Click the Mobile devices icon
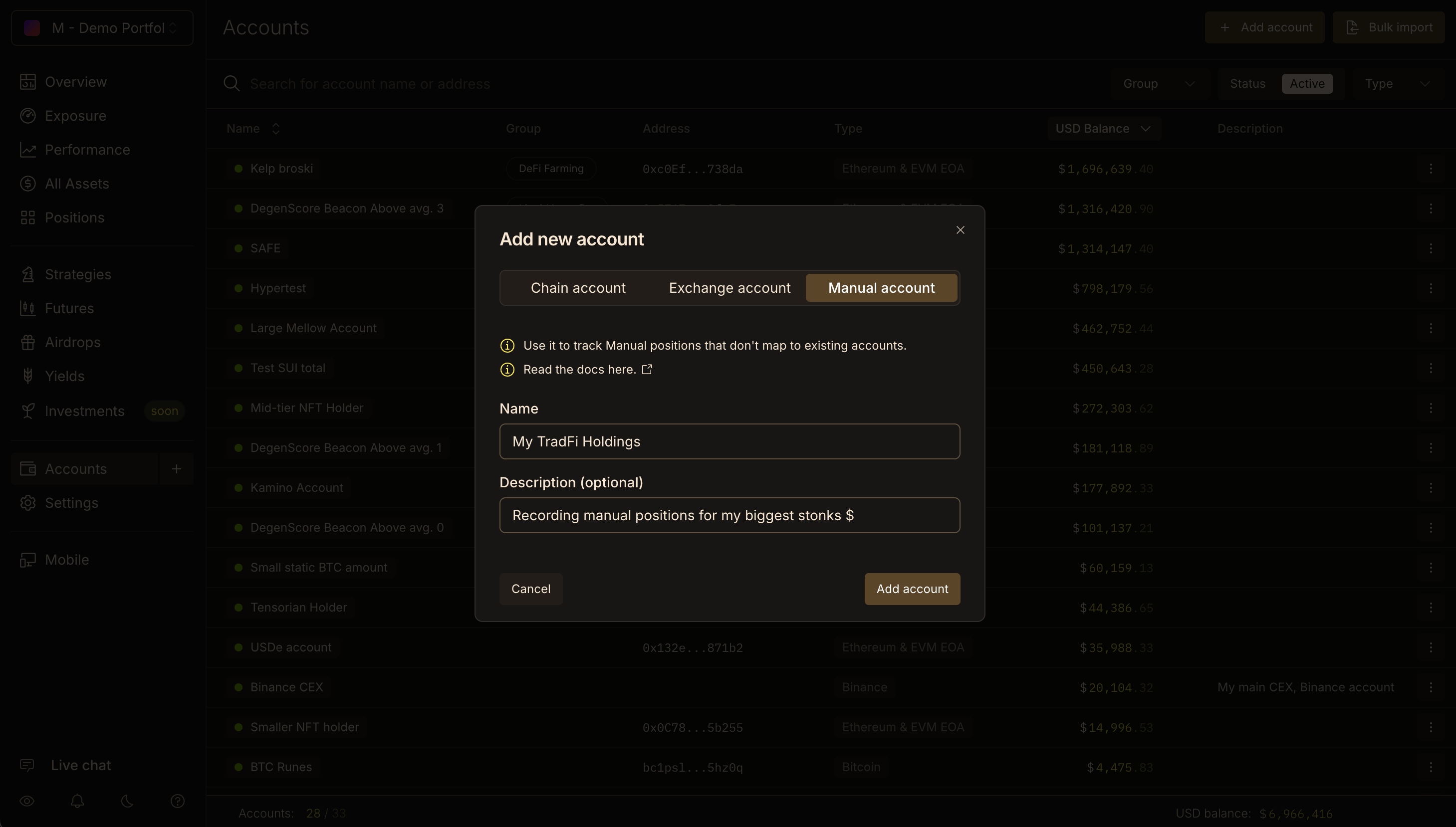Viewport: 1456px width, 827px height. coord(27,560)
